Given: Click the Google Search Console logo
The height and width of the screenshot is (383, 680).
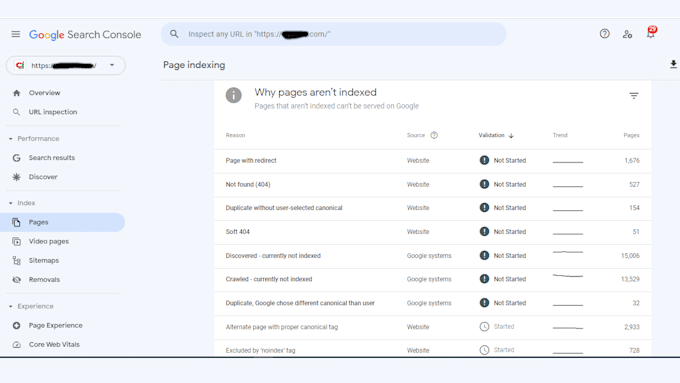Looking at the screenshot, I should [x=85, y=34].
